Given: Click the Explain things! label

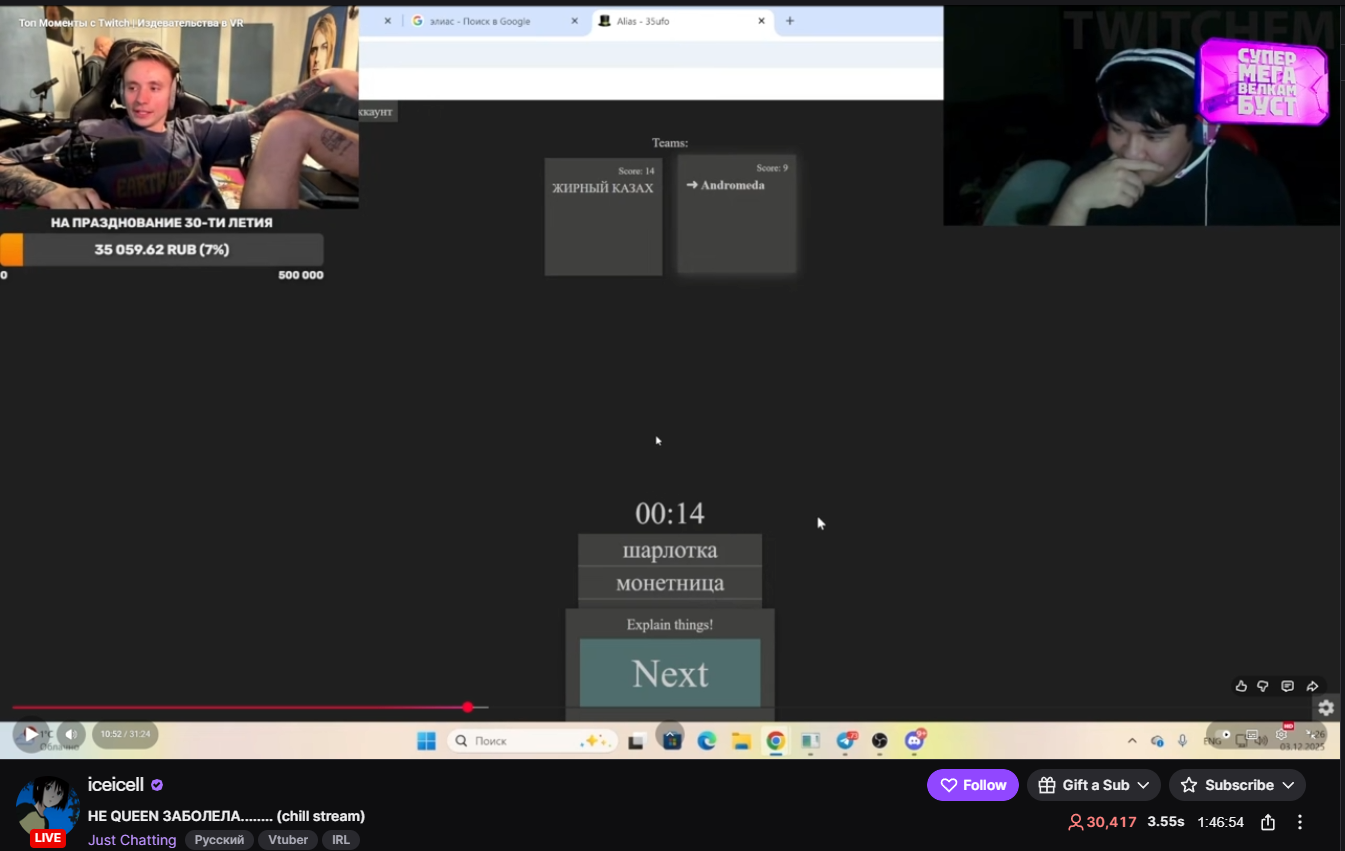Looking at the screenshot, I should pyautogui.click(x=670, y=625).
